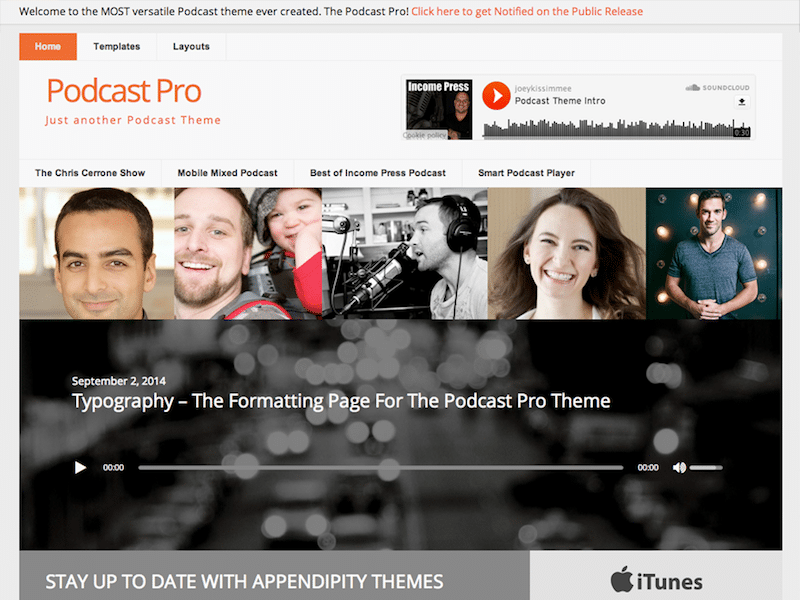Click the public release notification link
The image size is (800, 600).
point(527,11)
